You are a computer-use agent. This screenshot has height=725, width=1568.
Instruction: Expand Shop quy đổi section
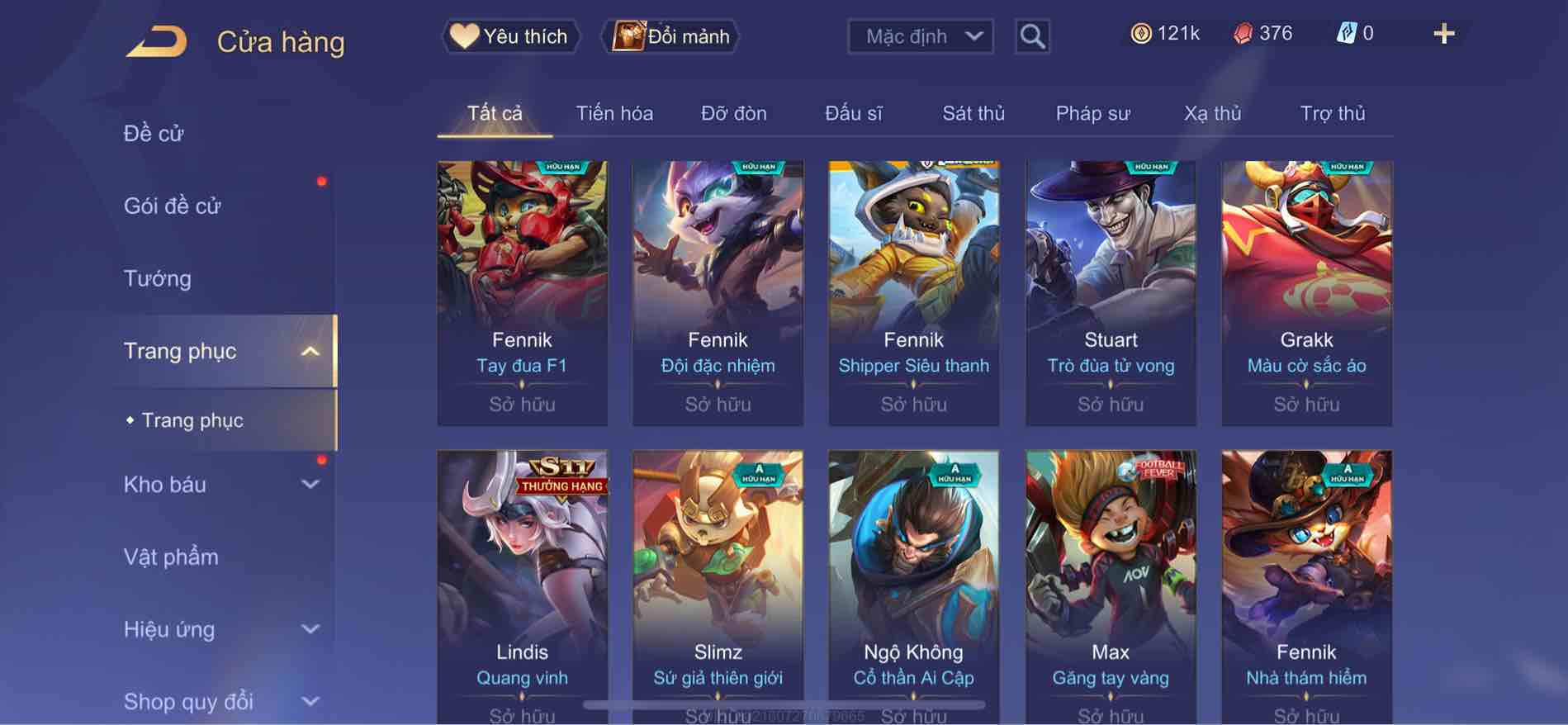[x=310, y=702]
